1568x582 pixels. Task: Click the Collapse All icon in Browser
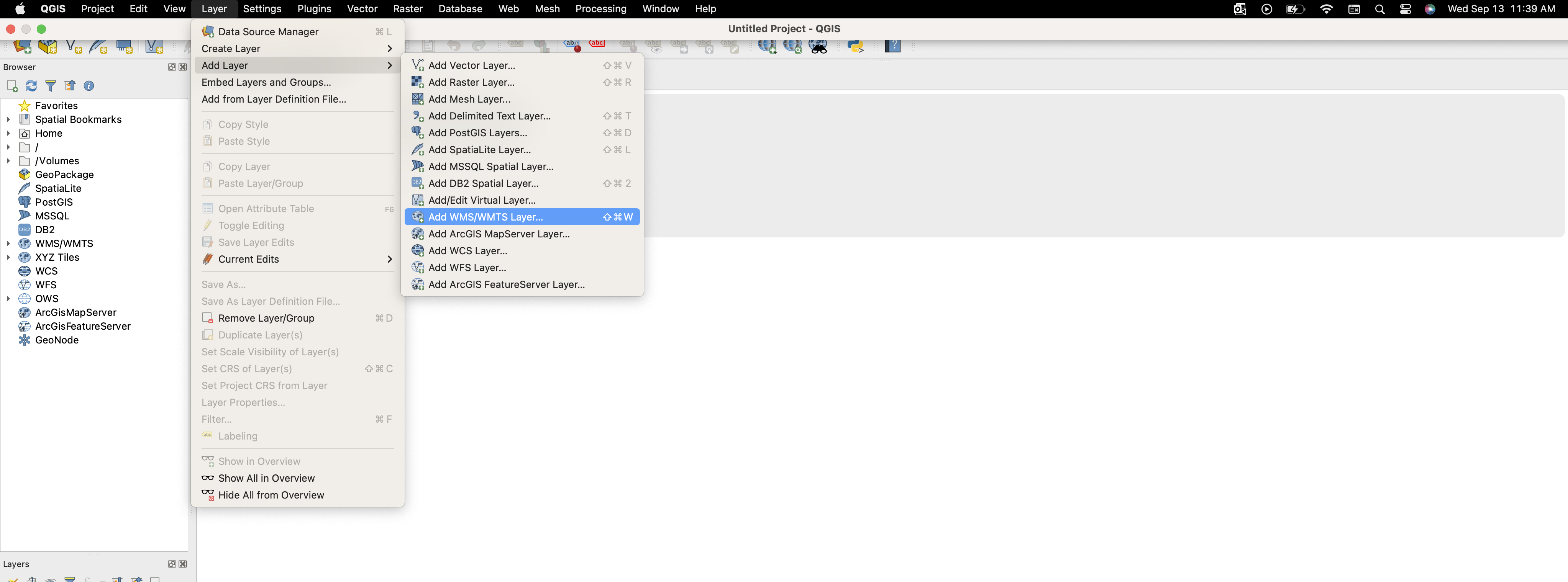[x=70, y=86]
